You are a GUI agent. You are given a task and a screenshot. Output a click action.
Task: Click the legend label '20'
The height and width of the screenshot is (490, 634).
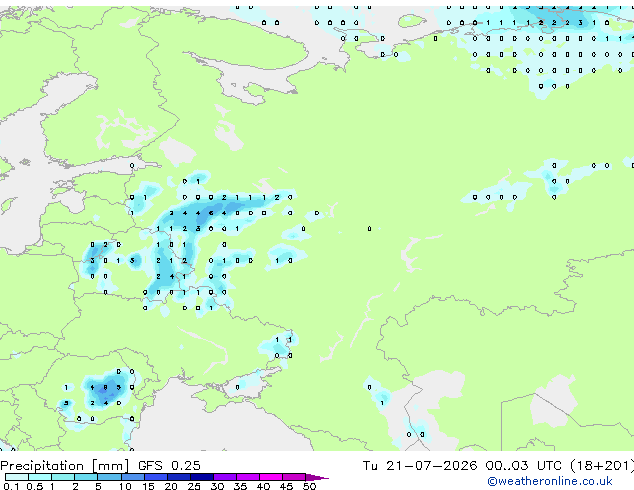pyautogui.click(x=171, y=486)
